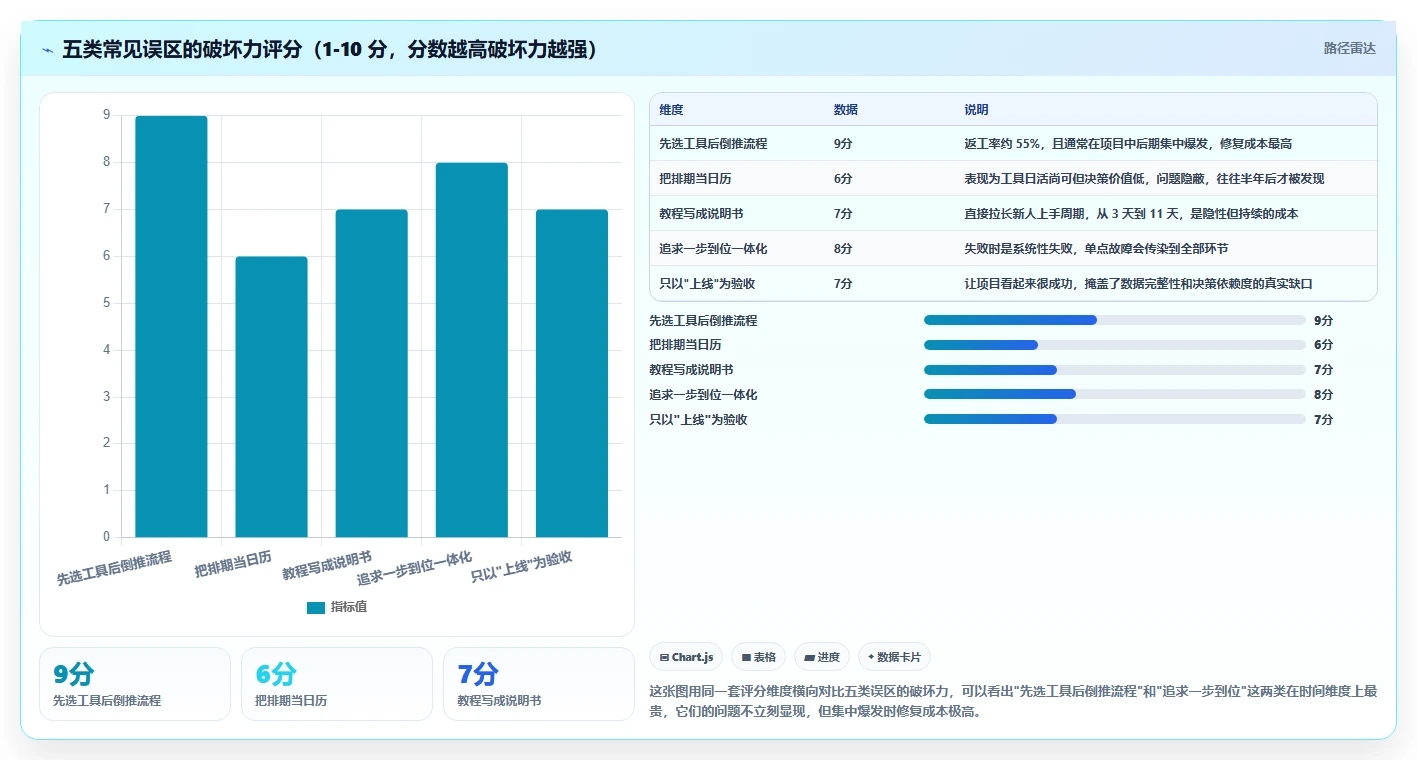Click the 追求一步到位一体化 progress bar
This screenshot has width=1417, height=760.
[x=1115, y=394]
